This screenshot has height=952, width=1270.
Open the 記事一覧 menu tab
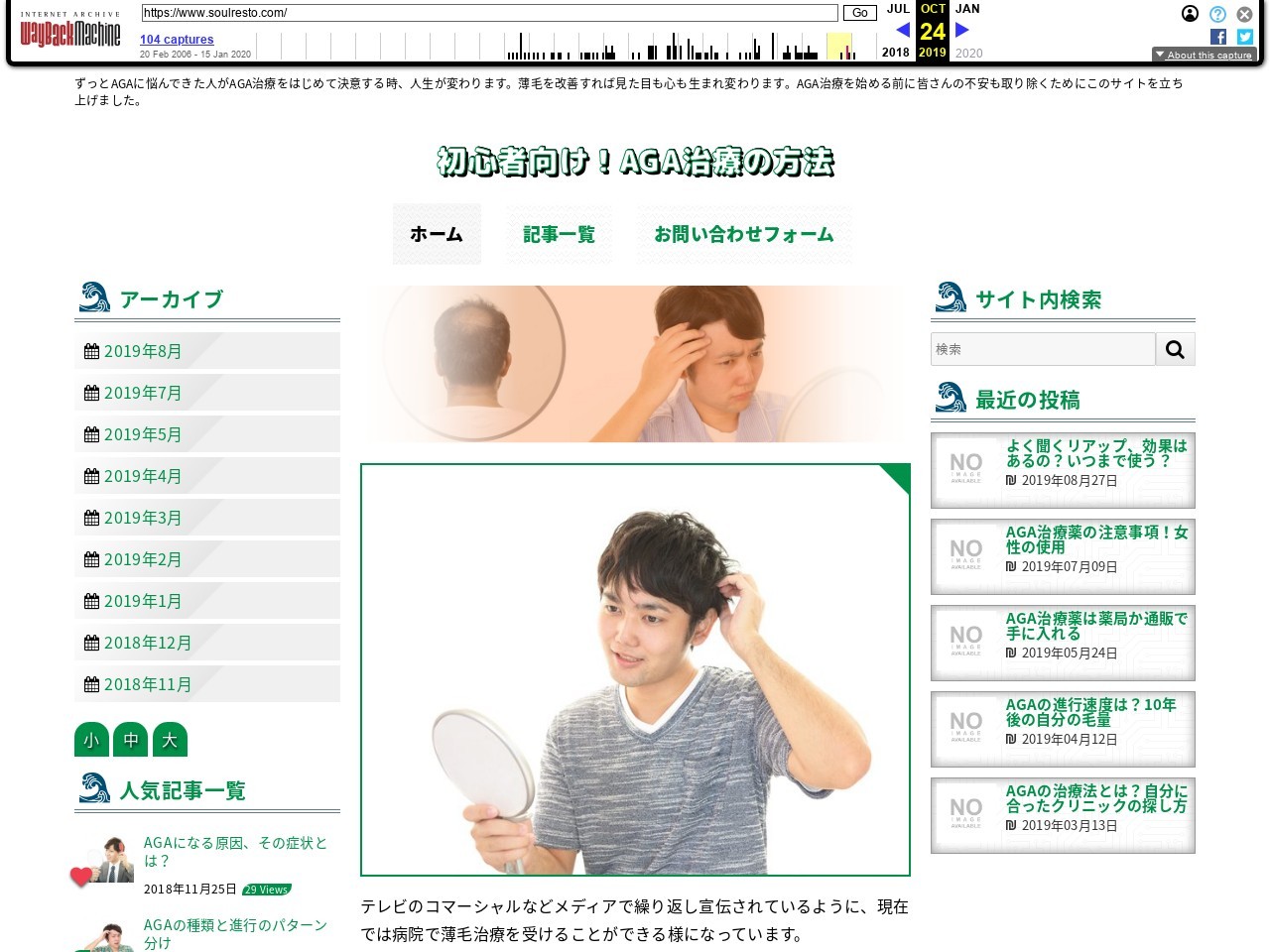point(559,234)
